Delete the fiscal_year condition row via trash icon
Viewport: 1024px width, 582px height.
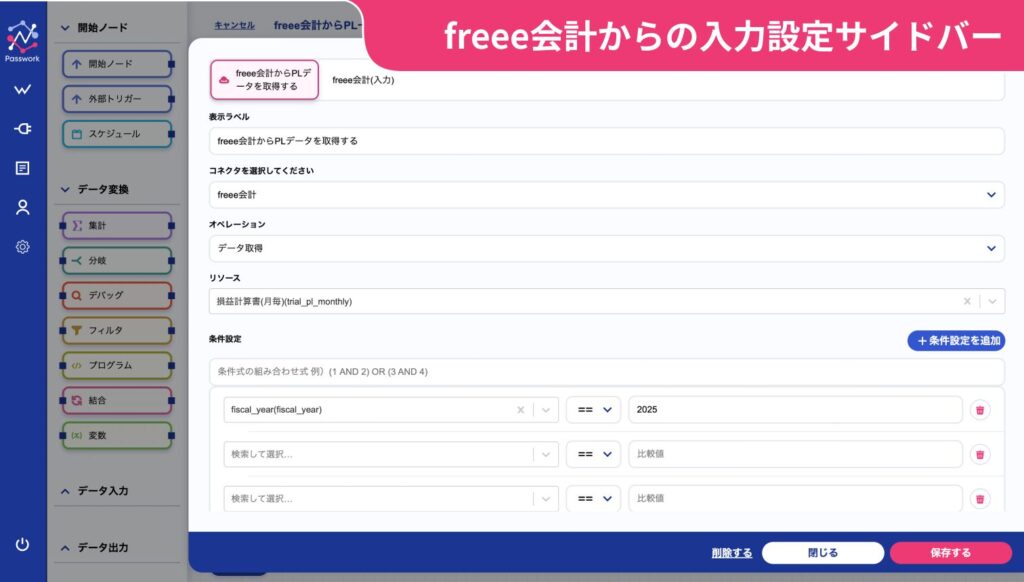pos(980,410)
